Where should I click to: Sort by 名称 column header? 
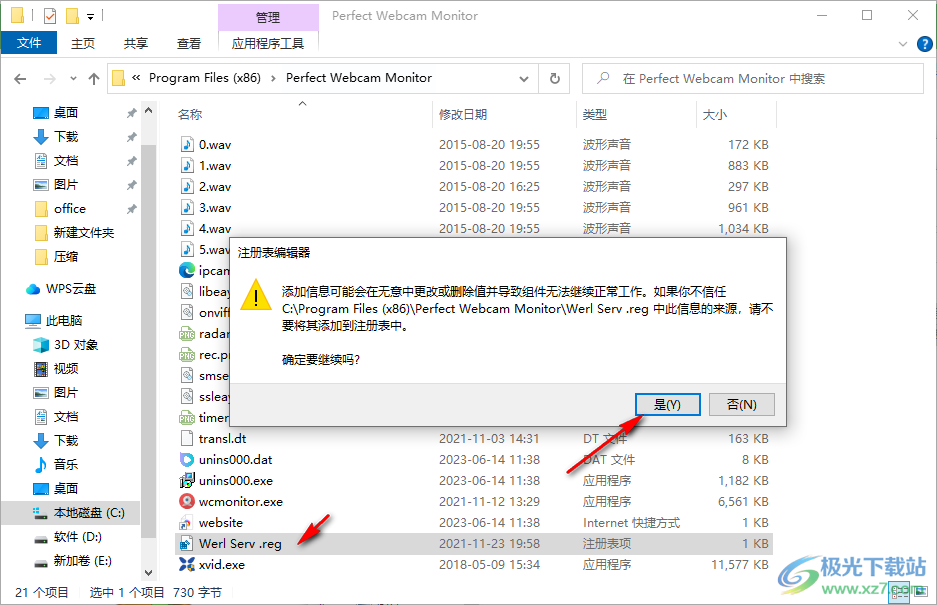click(x=190, y=114)
